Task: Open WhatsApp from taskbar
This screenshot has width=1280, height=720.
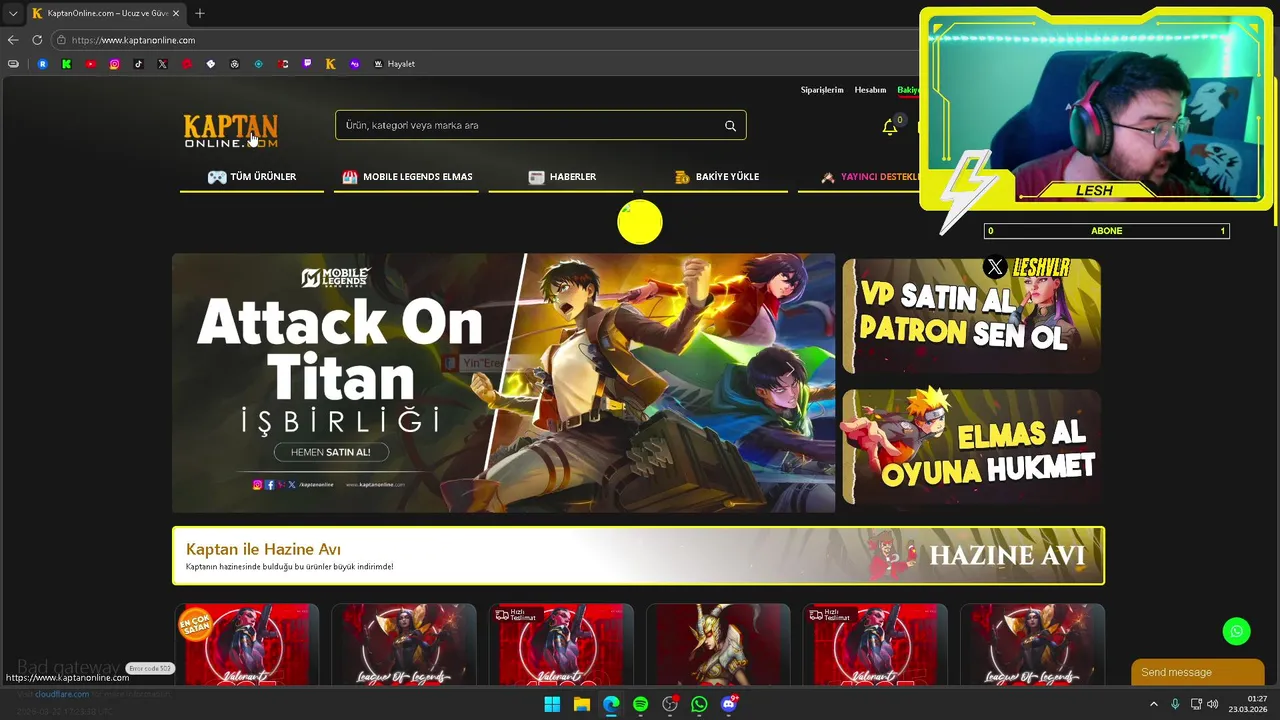Action: [x=700, y=704]
